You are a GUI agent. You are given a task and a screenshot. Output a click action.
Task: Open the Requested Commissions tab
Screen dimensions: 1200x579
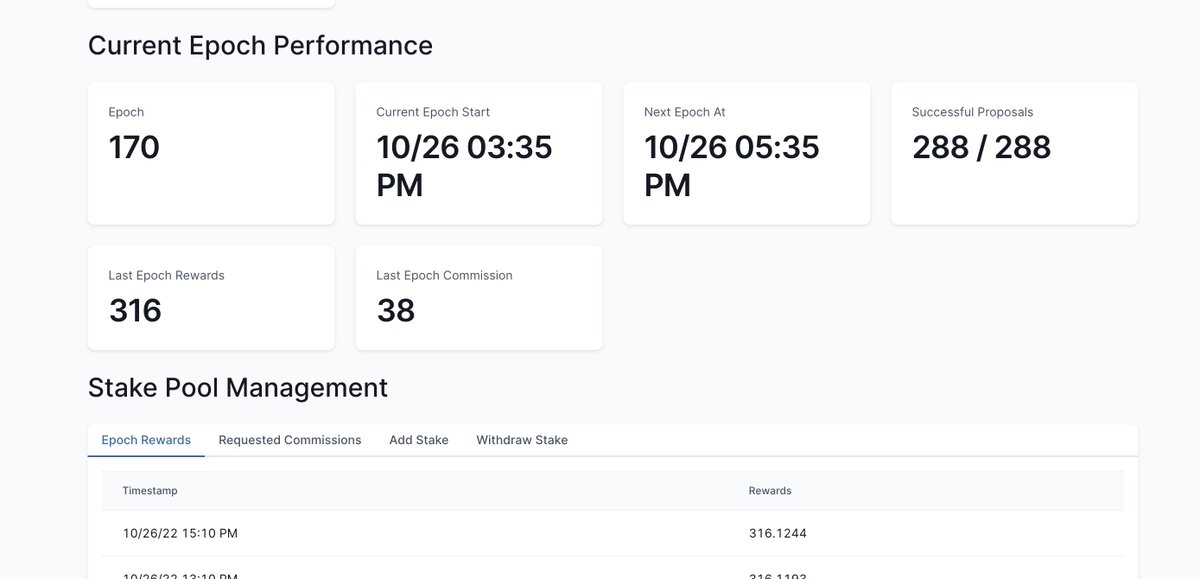290,440
